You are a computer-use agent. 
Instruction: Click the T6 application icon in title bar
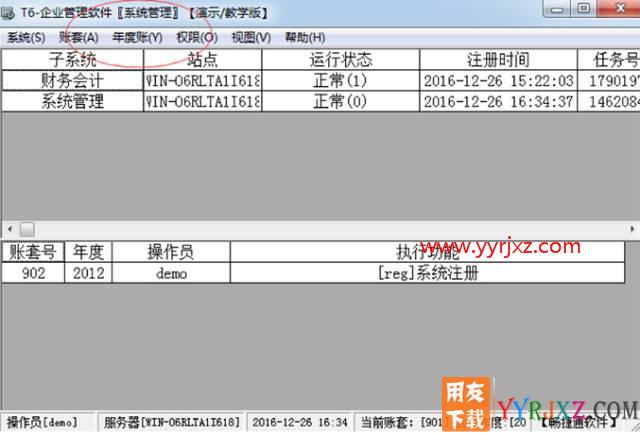(x=8, y=13)
